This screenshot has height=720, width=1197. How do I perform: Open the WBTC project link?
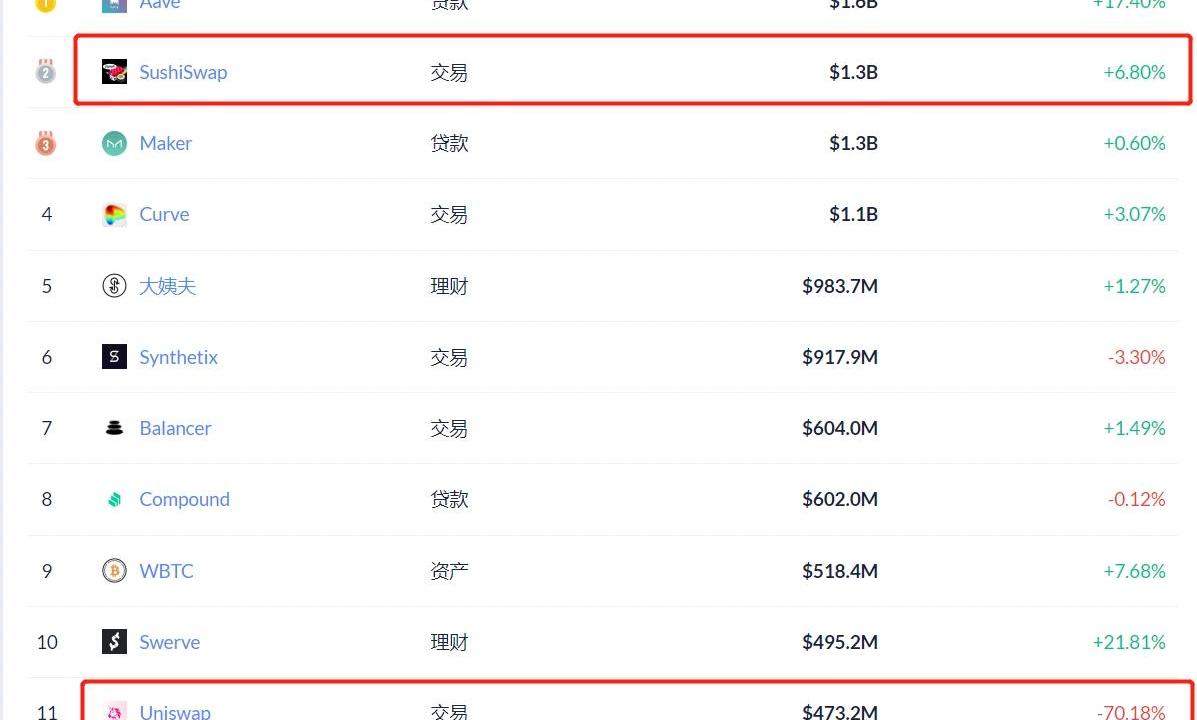[166, 570]
